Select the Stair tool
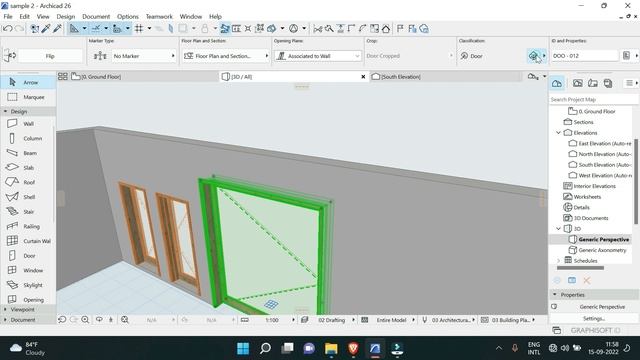This screenshot has height=360, width=640. [28, 212]
